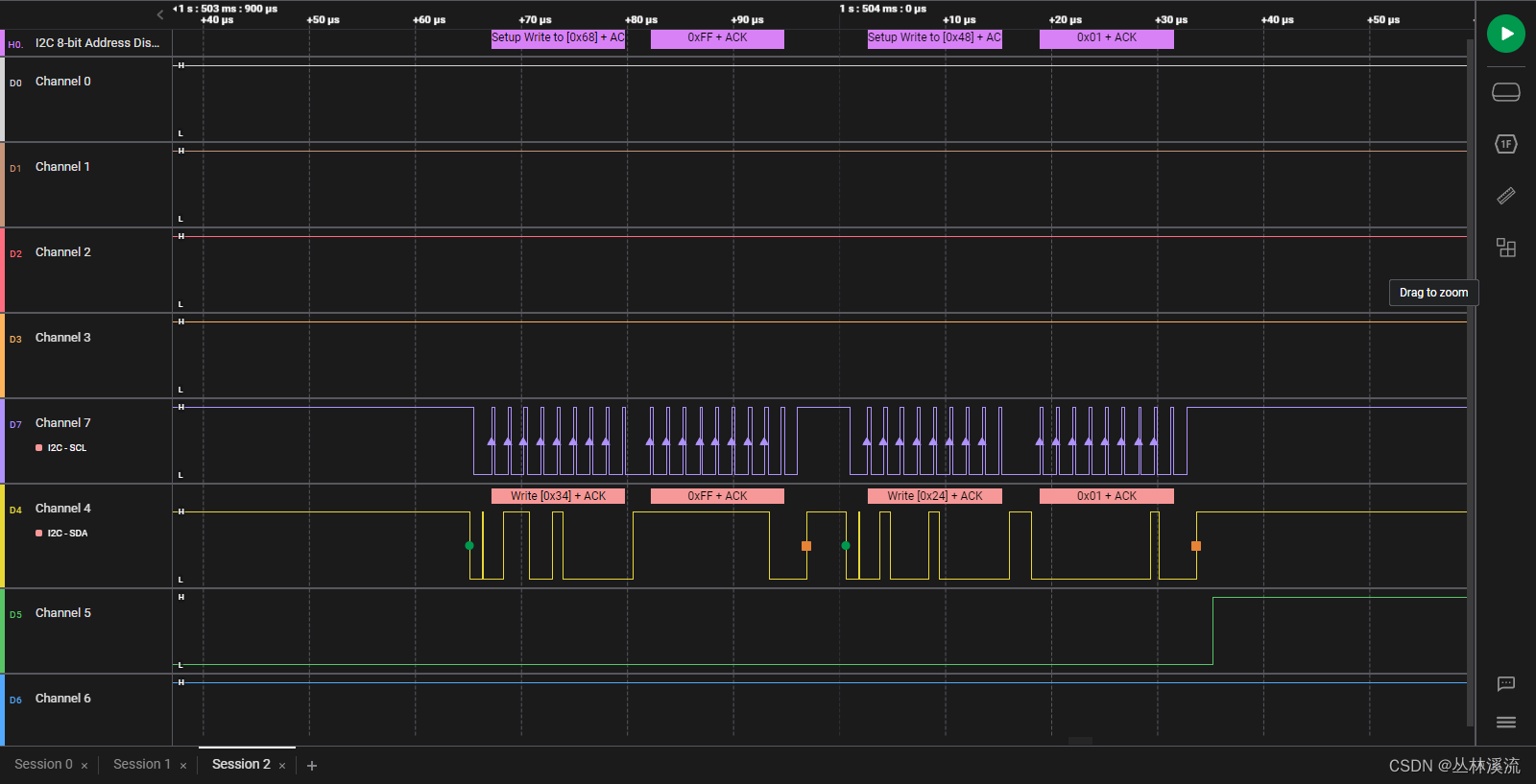Click the D5 channel index label

coord(15,615)
